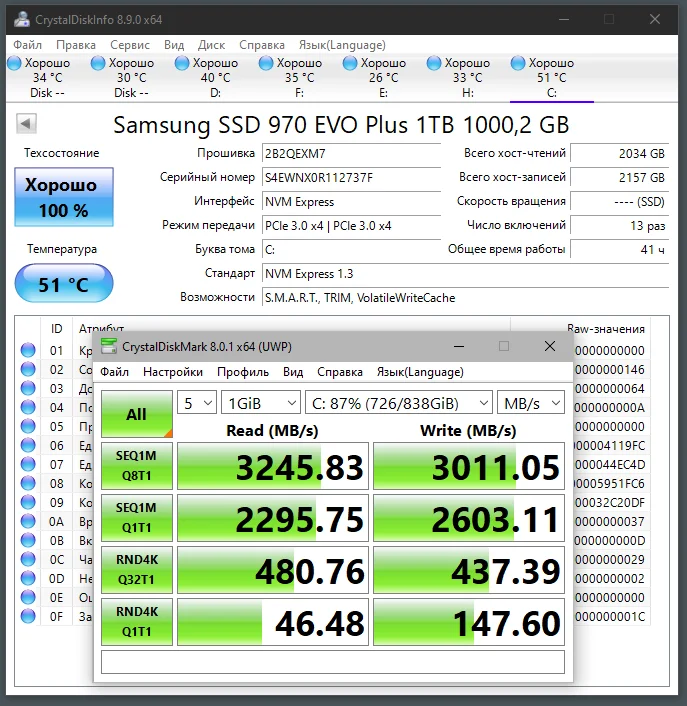
Task: Open Справка menu in CrystalDiskMark
Action: click(339, 372)
